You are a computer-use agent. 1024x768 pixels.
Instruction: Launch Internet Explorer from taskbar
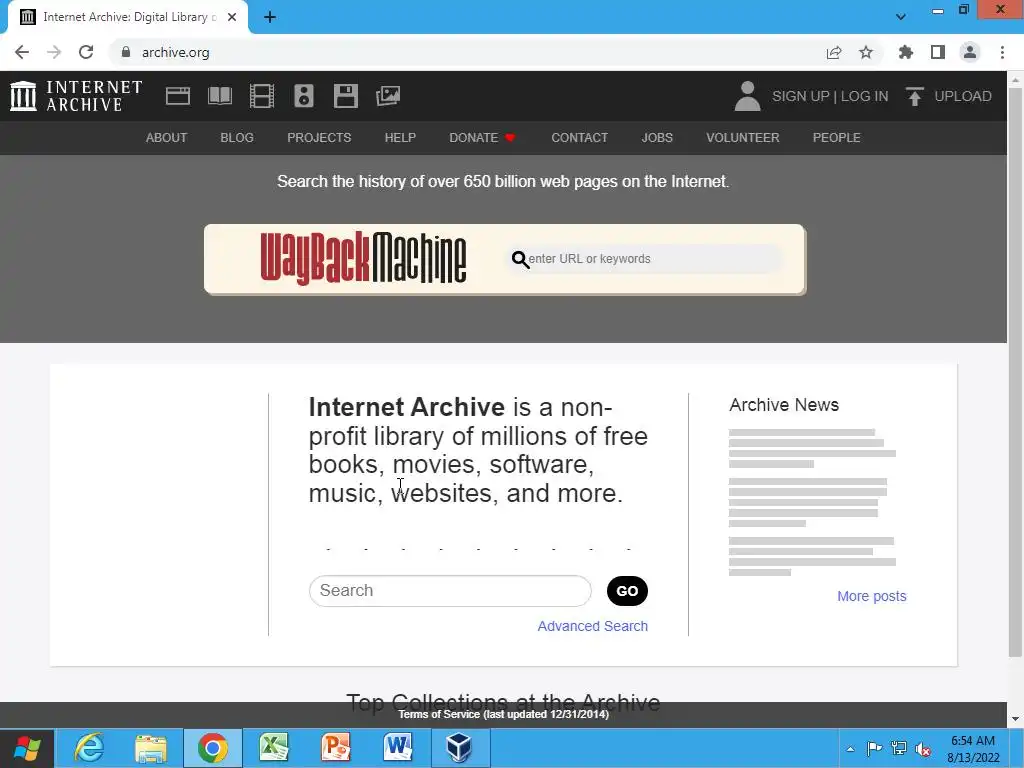[x=89, y=748]
